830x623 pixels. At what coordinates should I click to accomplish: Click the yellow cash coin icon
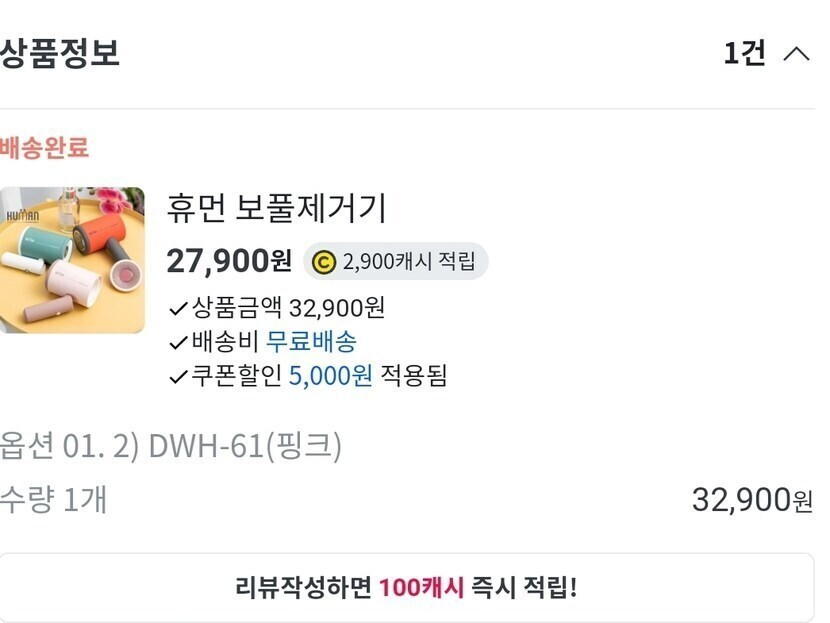[324, 261]
